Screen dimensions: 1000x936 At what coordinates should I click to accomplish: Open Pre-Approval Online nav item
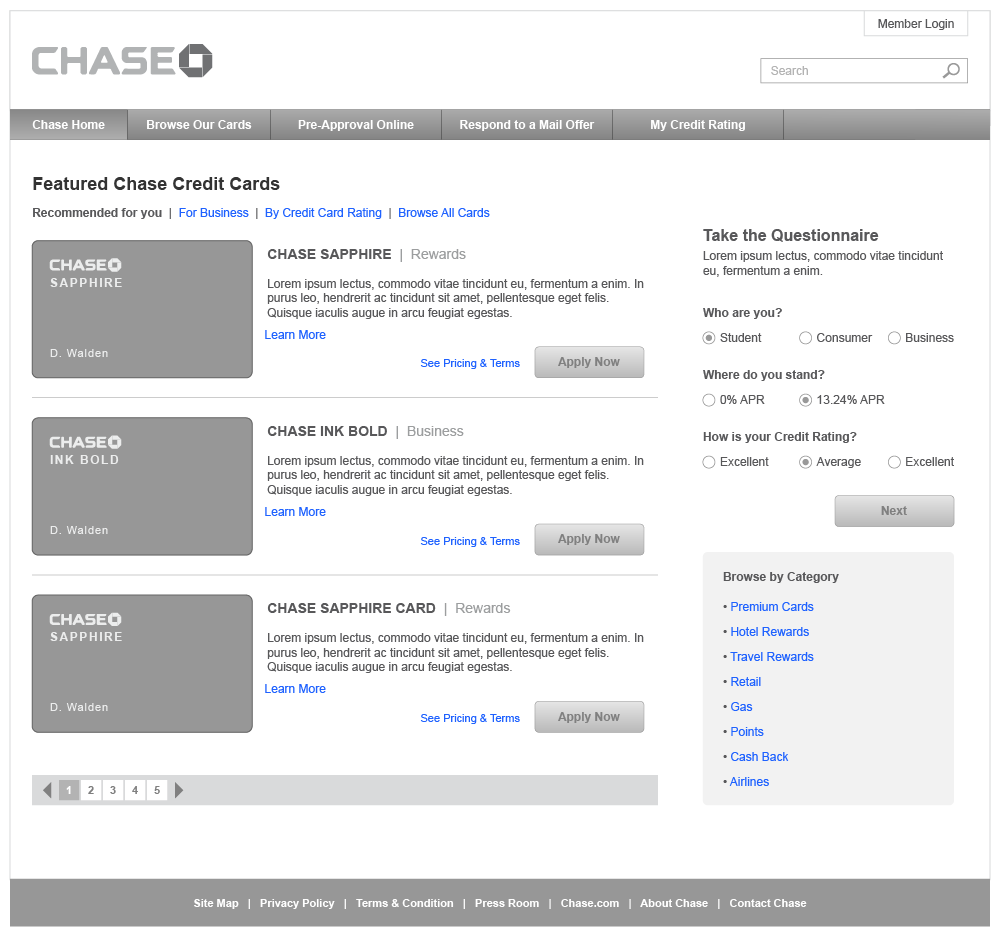(x=356, y=124)
